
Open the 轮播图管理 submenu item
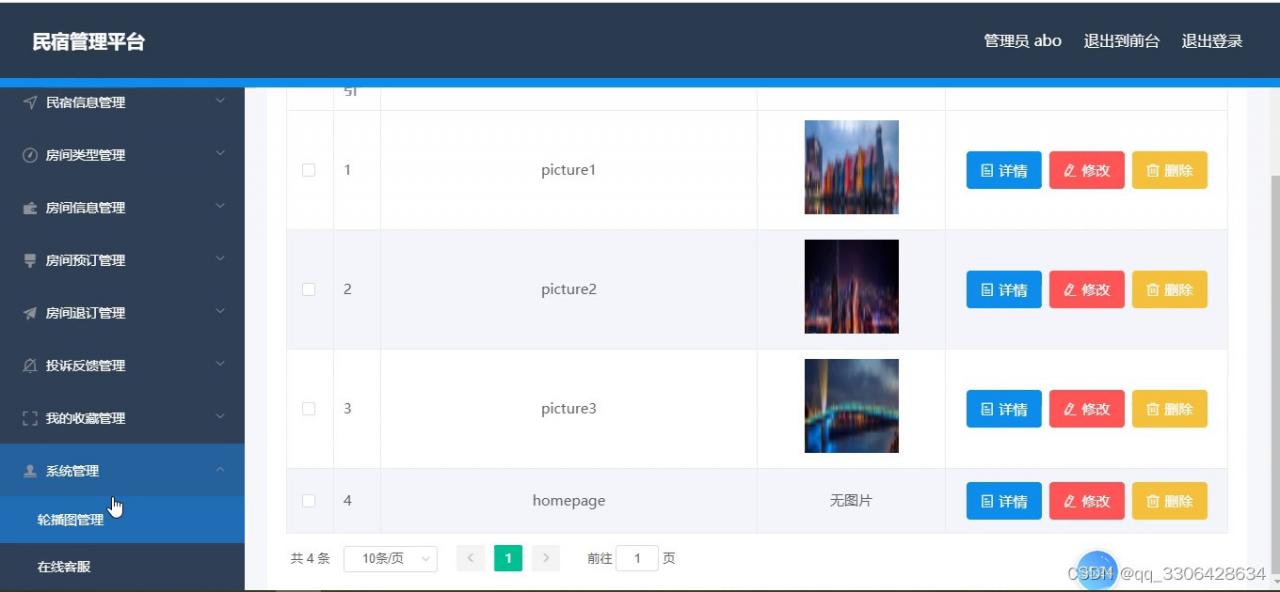[122, 520]
